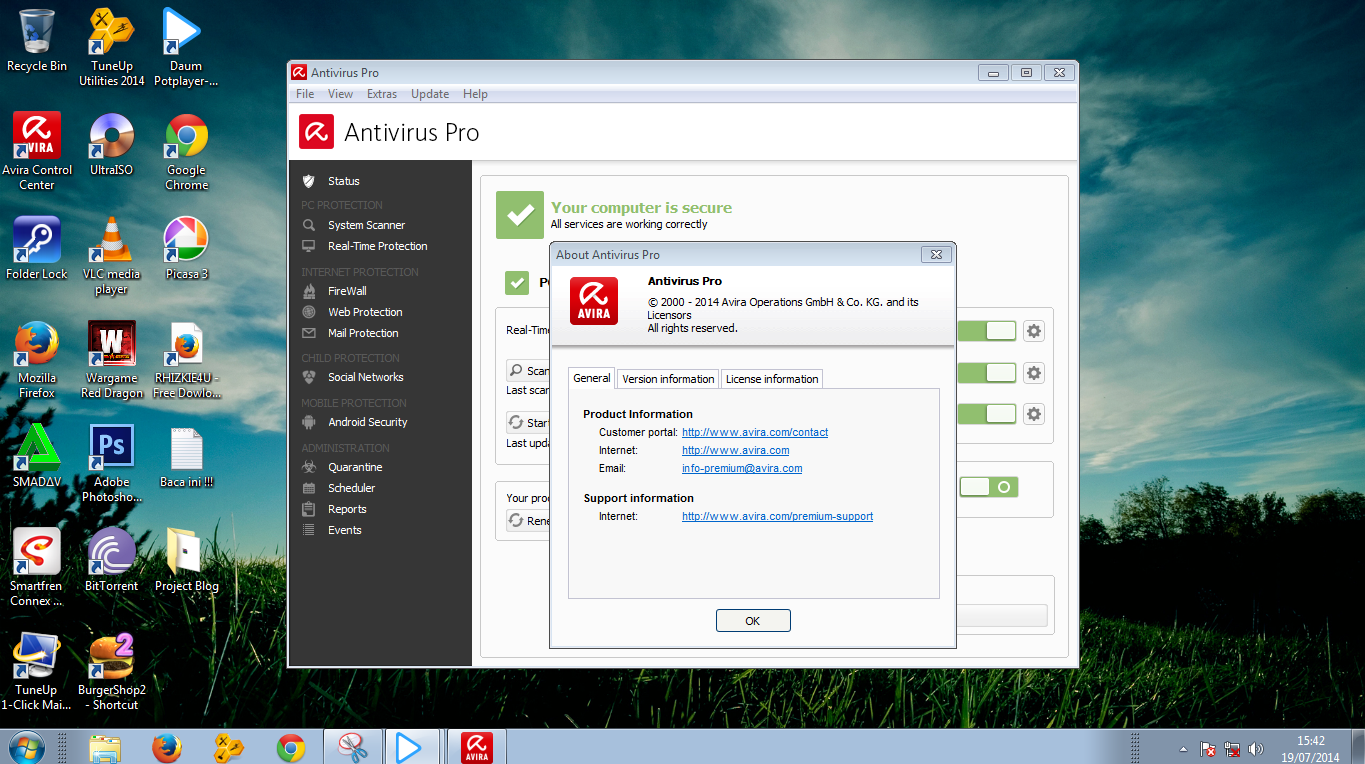Click the Firefox icon in the taskbar
The height and width of the screenshot is (764, 1365).
click(167, 747)
